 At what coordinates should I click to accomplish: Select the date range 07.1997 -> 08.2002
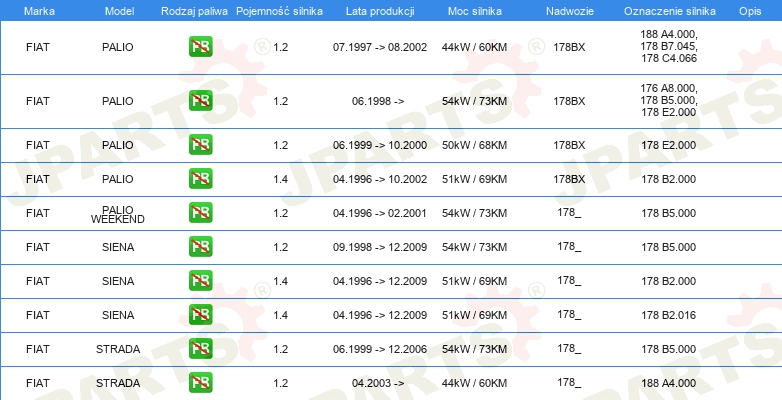tap(380, 47)
